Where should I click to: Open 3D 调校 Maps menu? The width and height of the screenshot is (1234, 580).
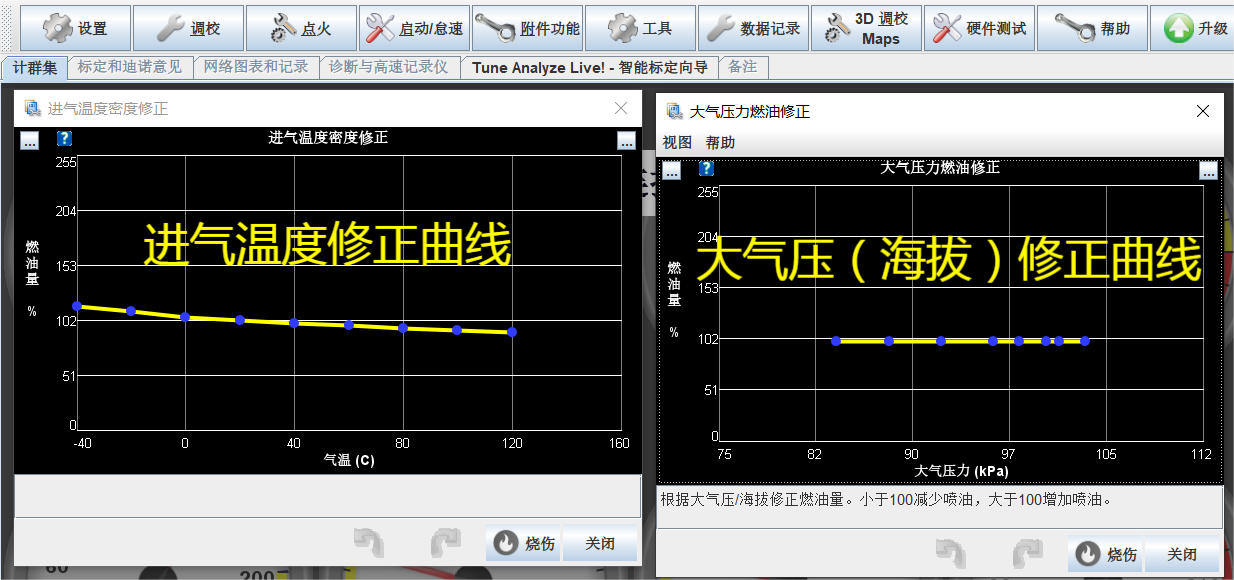[866, 28]
